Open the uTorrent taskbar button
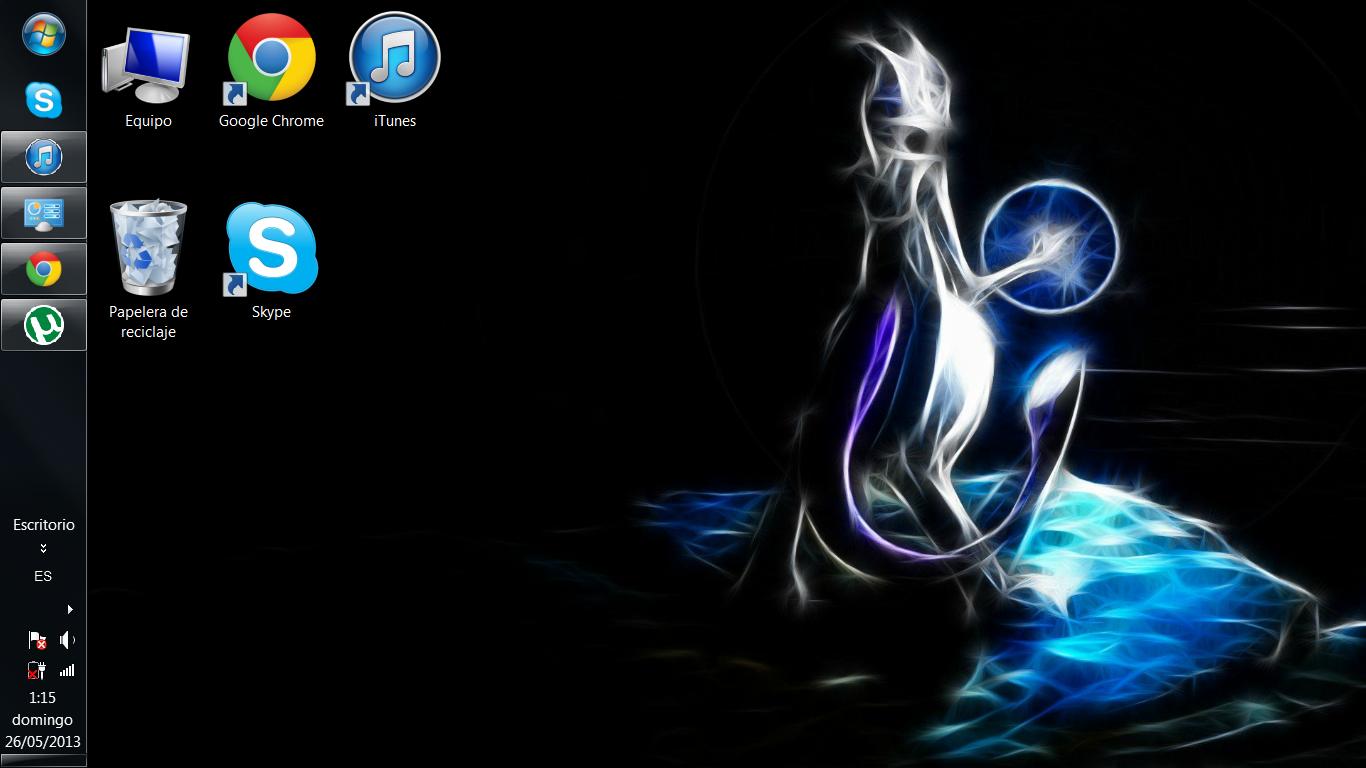This screenshot has width=1366, height=768. point(43,325)
